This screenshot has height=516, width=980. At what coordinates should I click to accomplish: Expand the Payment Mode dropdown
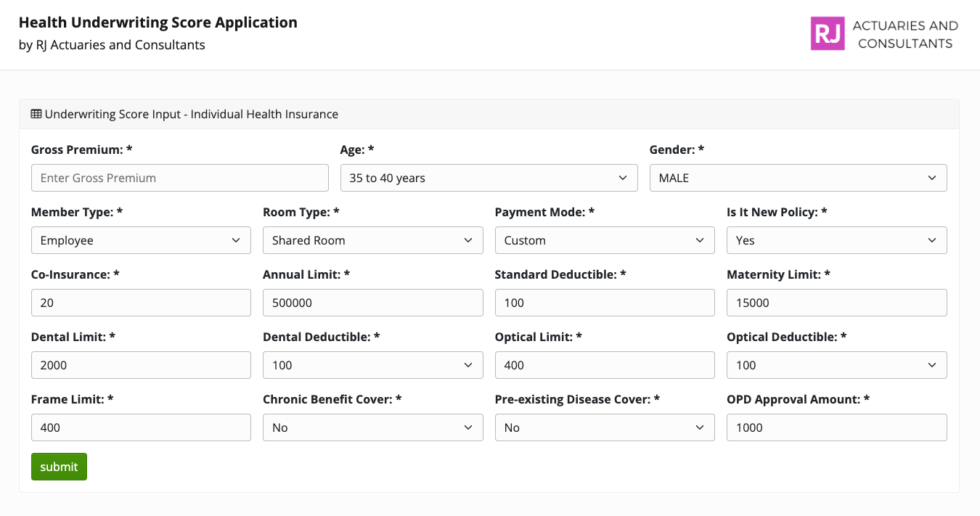[604, 240]
